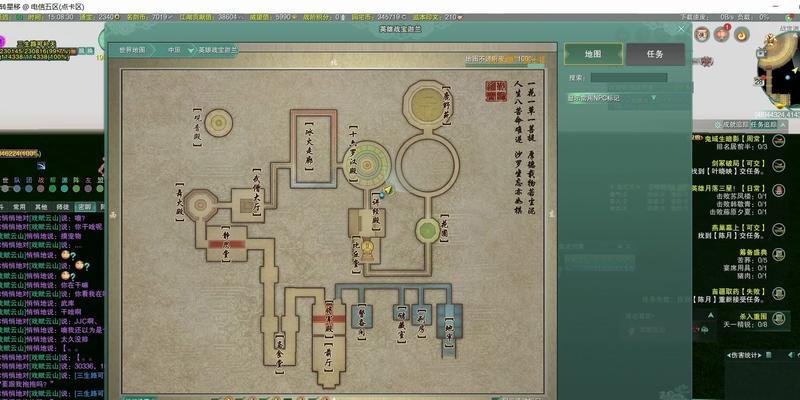Open the 中原 breadcrumb
The height and width of the screenshot is (400, 800).
pos(174,50)
